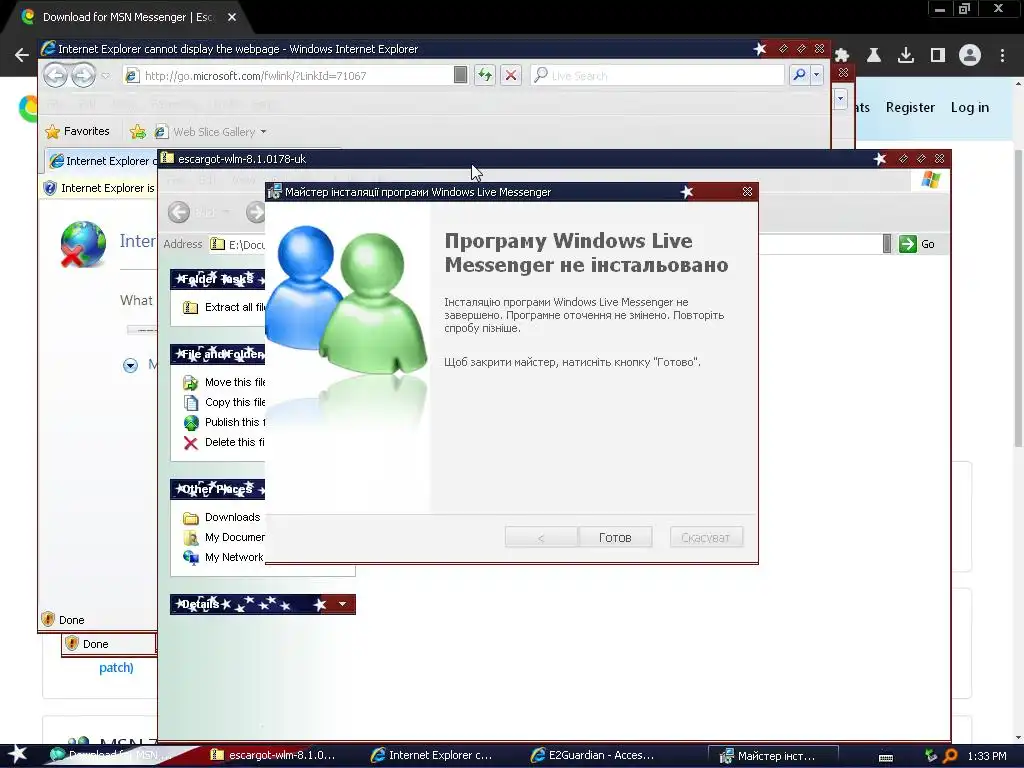
Task: Click the IE security shield status icon
Action: [48, 620]
